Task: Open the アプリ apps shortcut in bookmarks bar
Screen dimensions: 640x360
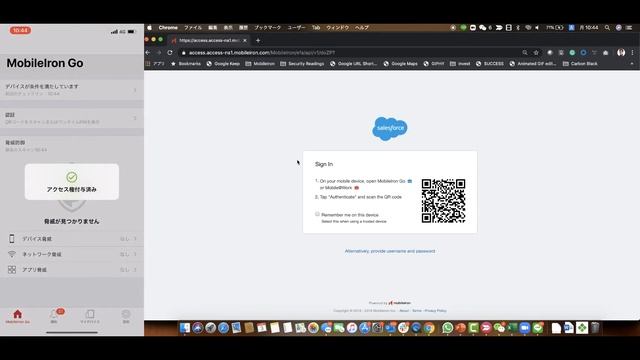Action: tap(155, 64)
